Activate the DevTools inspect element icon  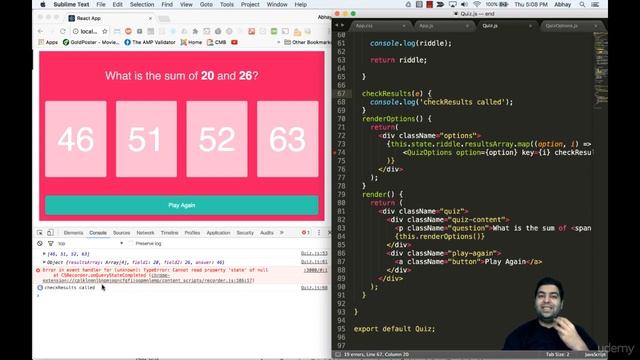40,233
